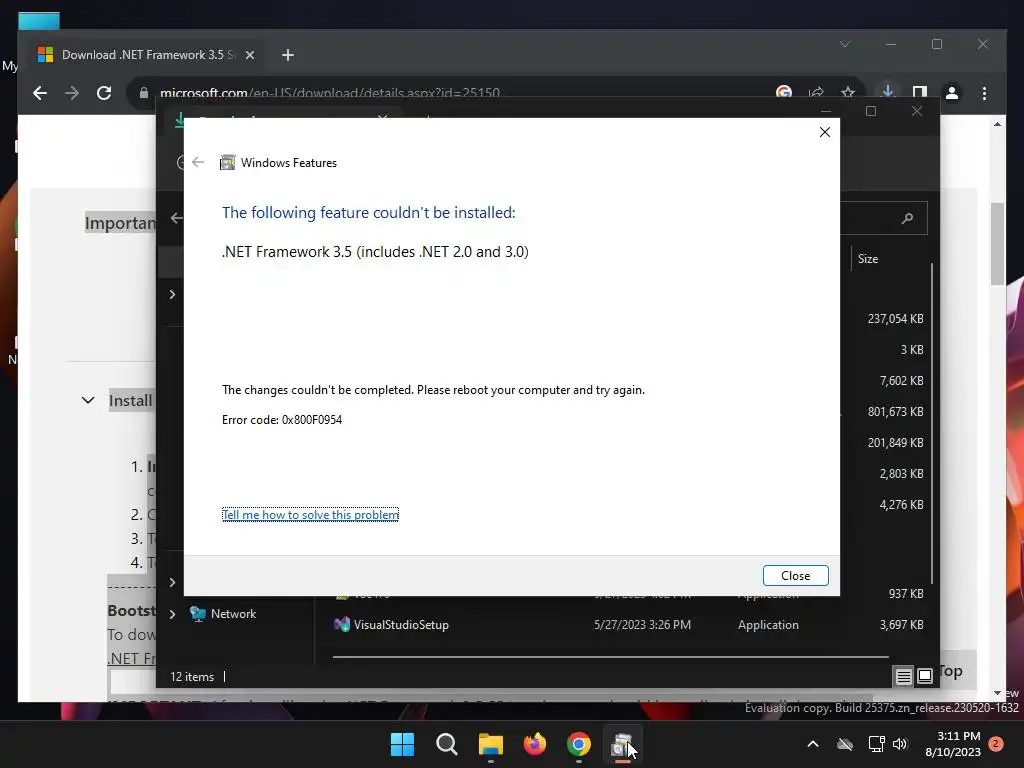Image resolution: width=1024 pixels, height=768 pixels.
Task: Open Chrome downloads icon
Action: pos(888,92)
